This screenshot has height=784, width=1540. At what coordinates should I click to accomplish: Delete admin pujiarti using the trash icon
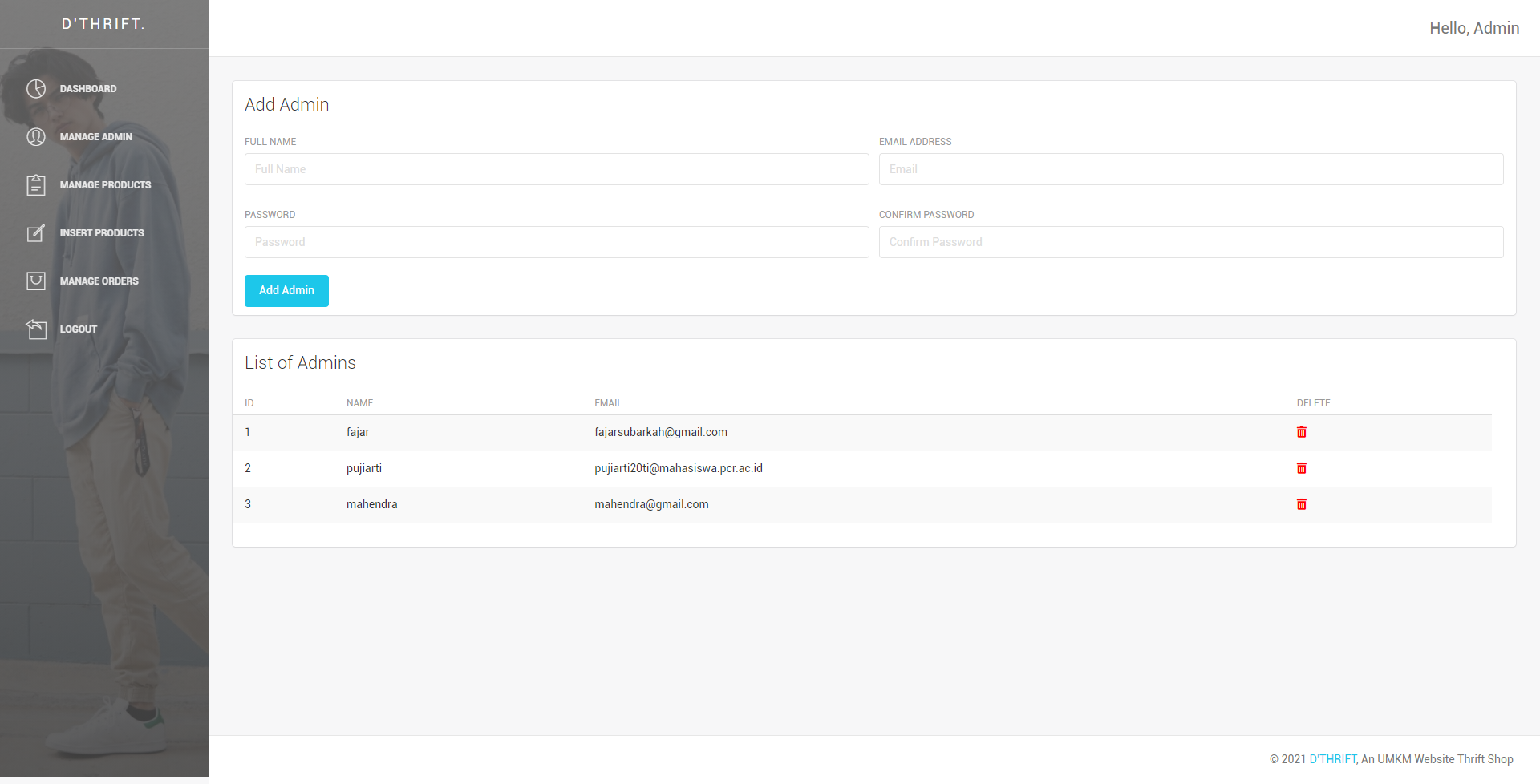[x=1302, y=468]
